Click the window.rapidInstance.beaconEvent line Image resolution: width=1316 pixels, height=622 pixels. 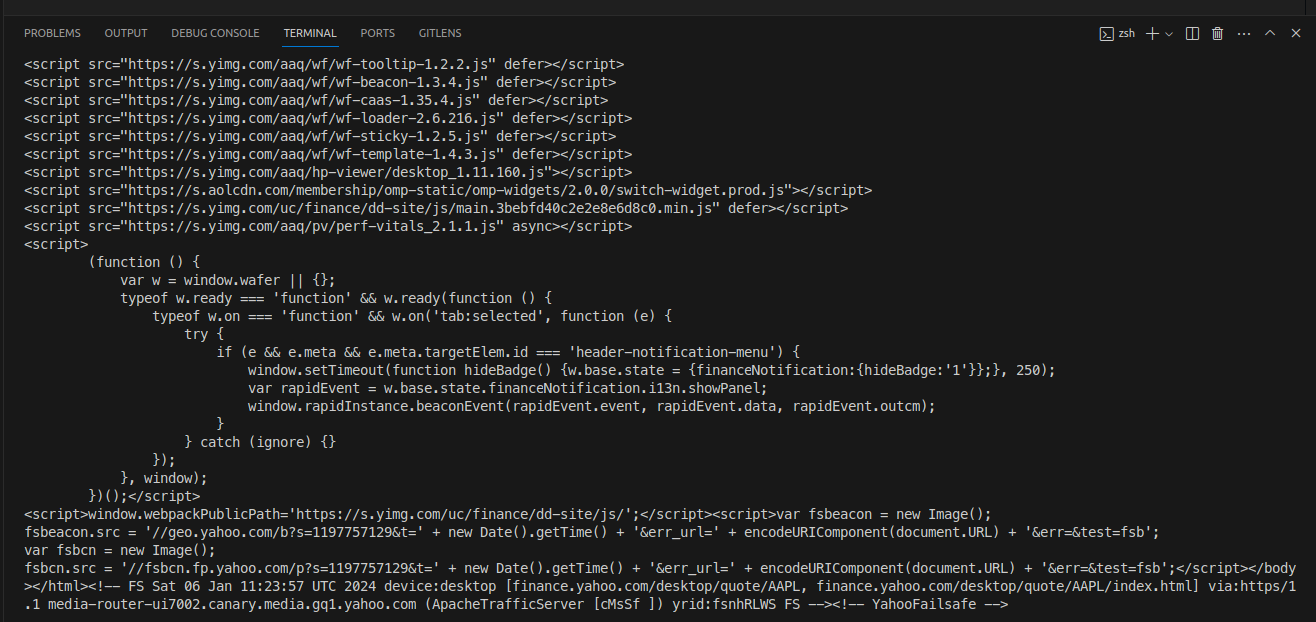coord(592,406)
